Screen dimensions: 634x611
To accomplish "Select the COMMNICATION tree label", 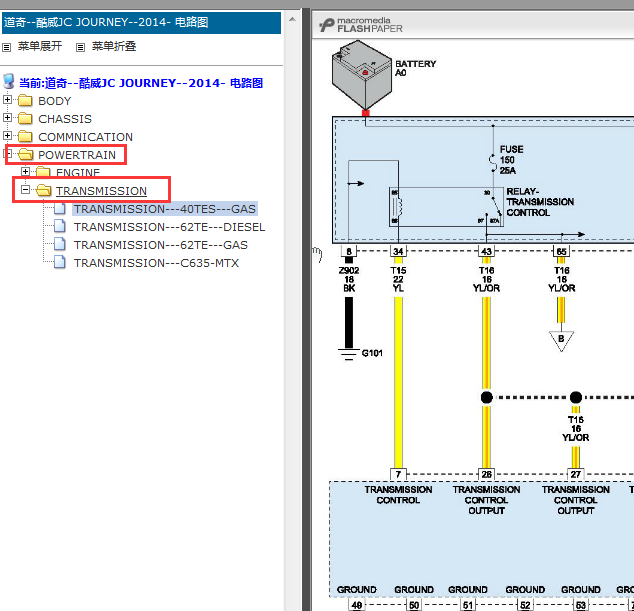I will tap(85, 137).
